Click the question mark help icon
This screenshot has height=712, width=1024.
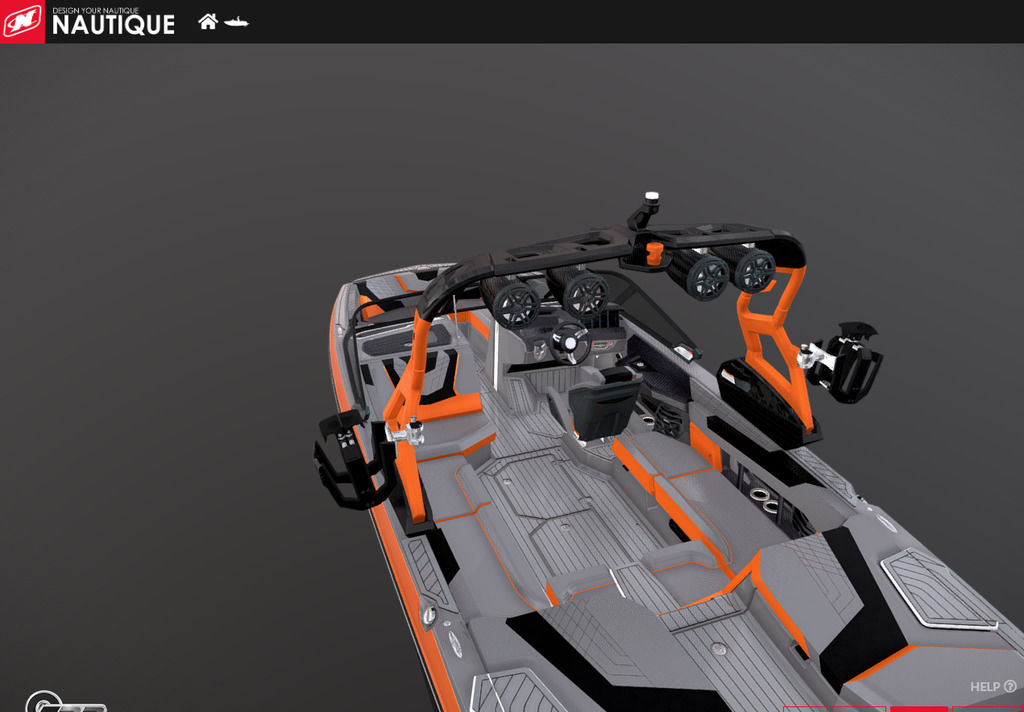[1010, 687]
